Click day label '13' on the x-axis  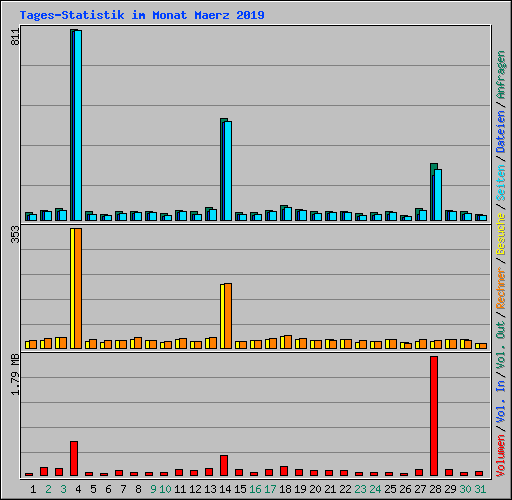coord(210,489)
